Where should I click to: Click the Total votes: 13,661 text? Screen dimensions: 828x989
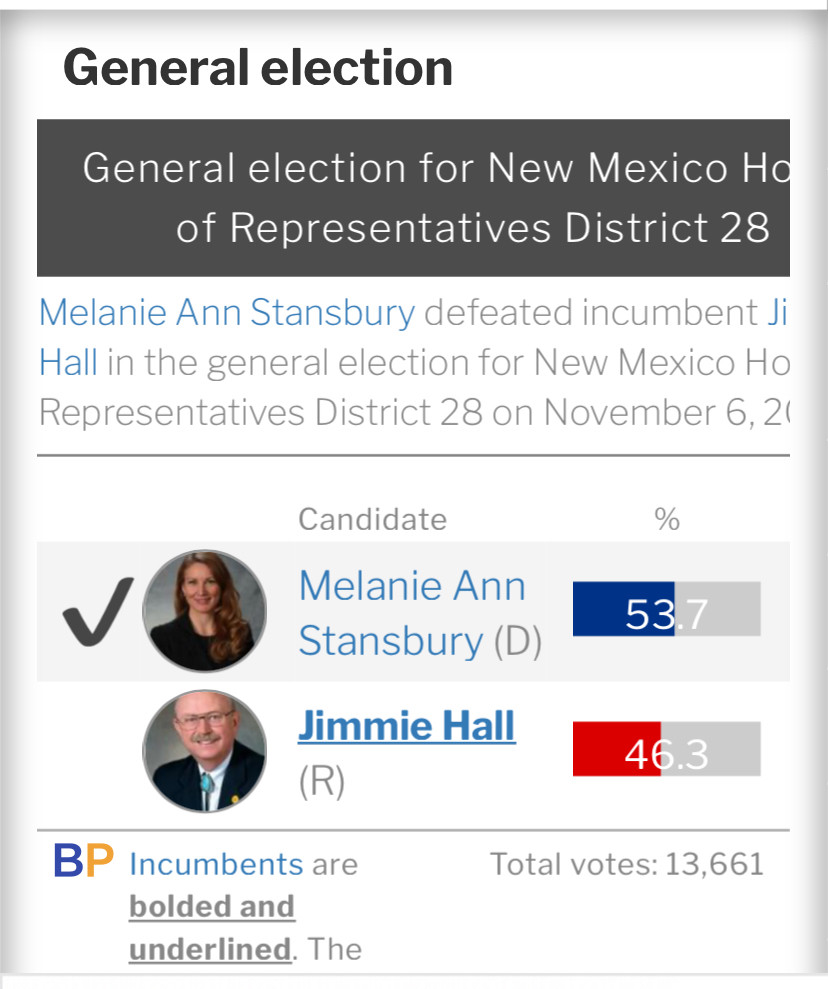coord(627,864)
